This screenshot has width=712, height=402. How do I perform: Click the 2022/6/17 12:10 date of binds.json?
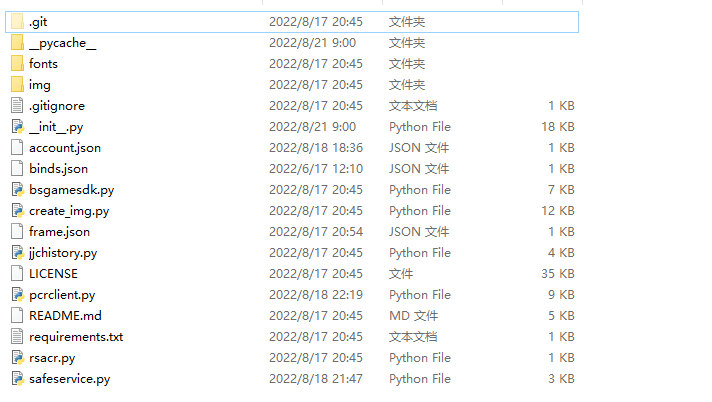[316, 169]
